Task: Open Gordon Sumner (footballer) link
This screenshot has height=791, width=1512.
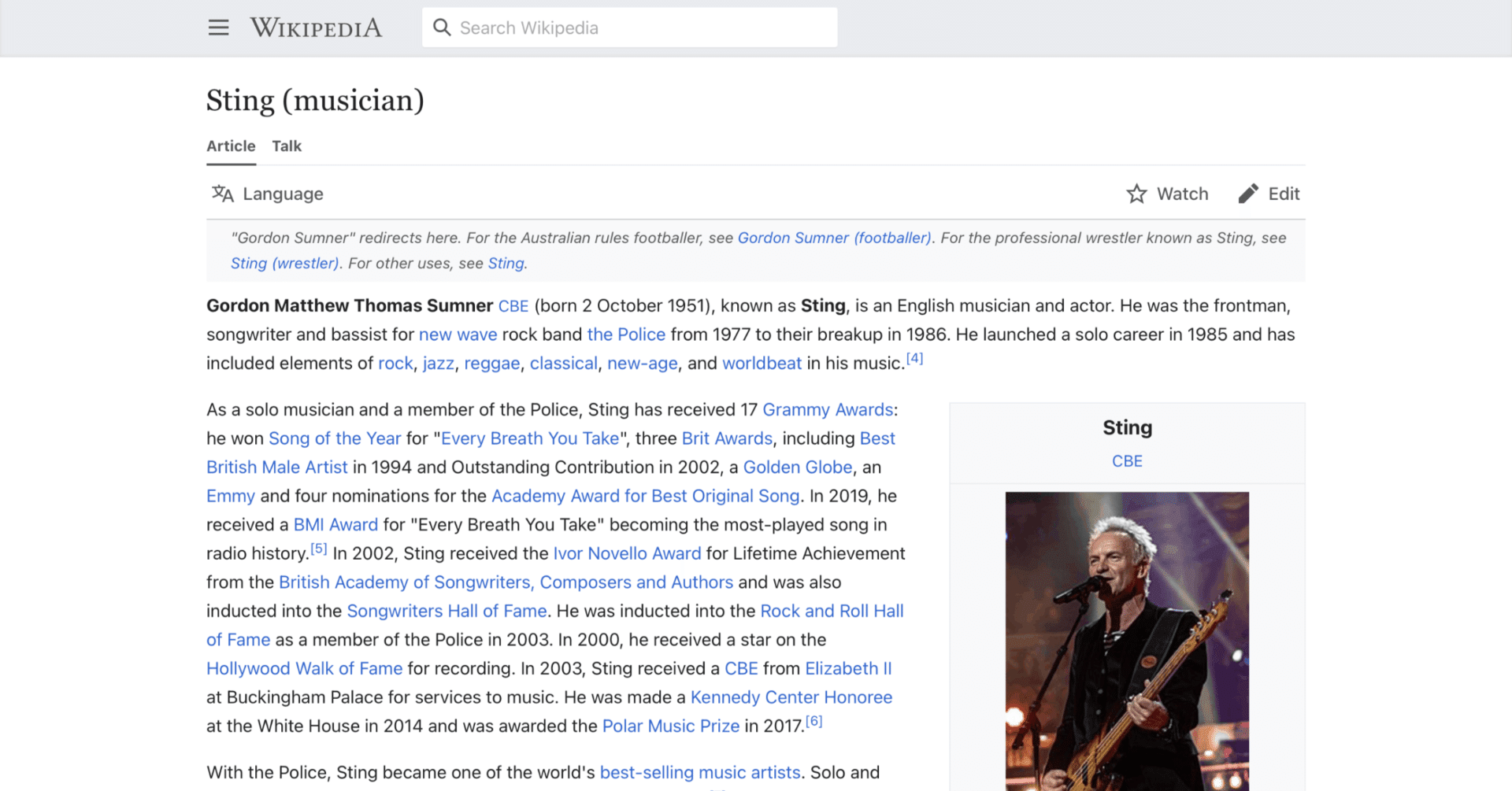Action: [834, 238]
